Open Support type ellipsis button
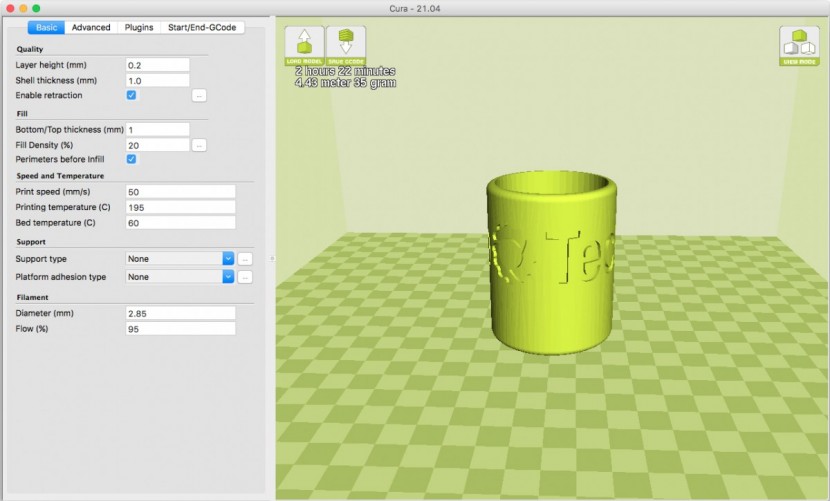This screenshot has width=830, height=501. pos(245,259)
